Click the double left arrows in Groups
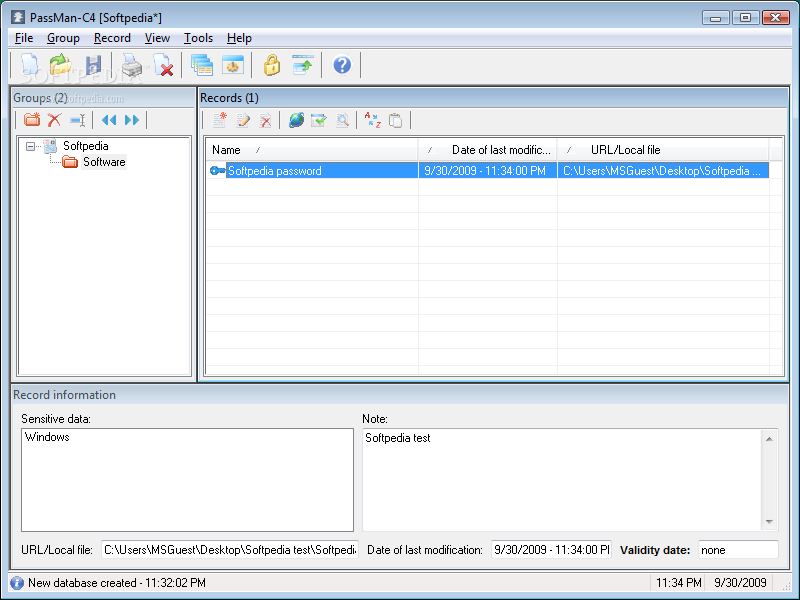This screenshot has width=800, height=600. [x=109, y=120]
